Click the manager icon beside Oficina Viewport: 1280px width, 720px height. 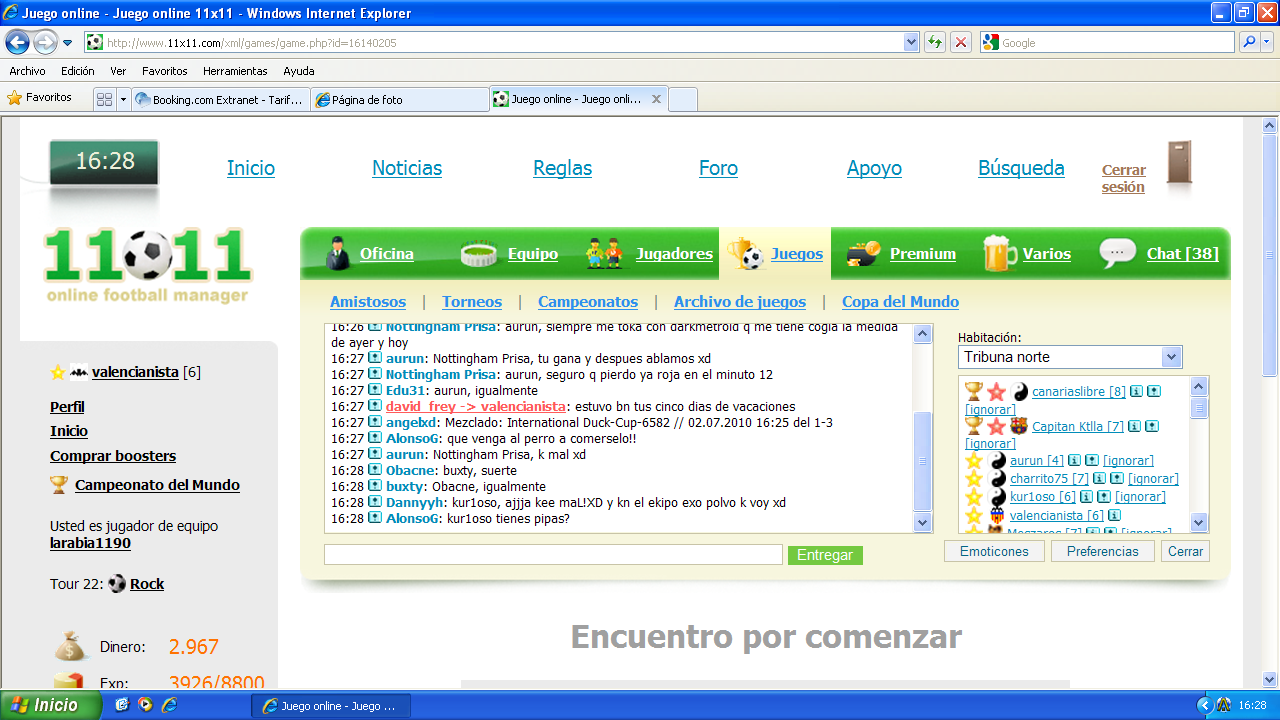pos(338,254)
